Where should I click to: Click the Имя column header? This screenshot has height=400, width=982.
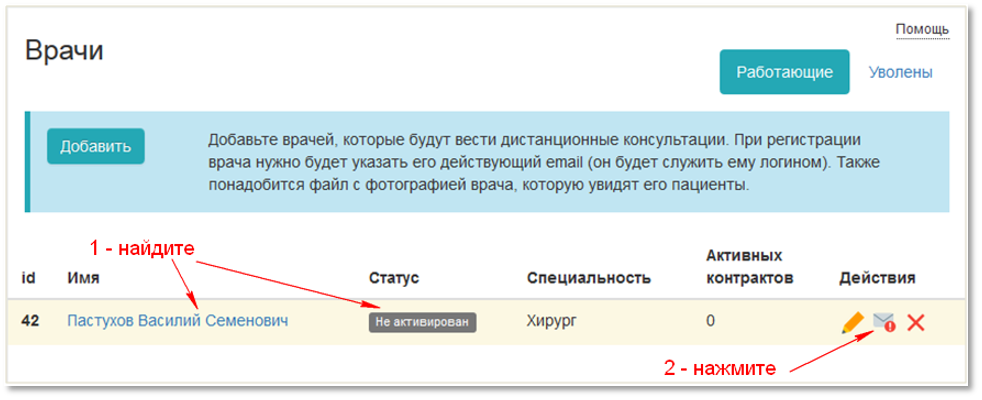coord(84,277)
